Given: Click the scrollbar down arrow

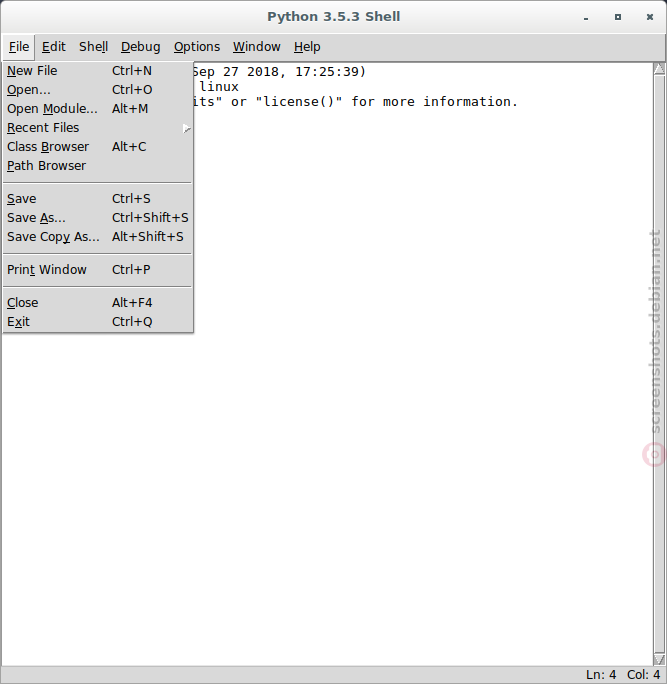Looking at the screenshot, I should tap(659, 659).
